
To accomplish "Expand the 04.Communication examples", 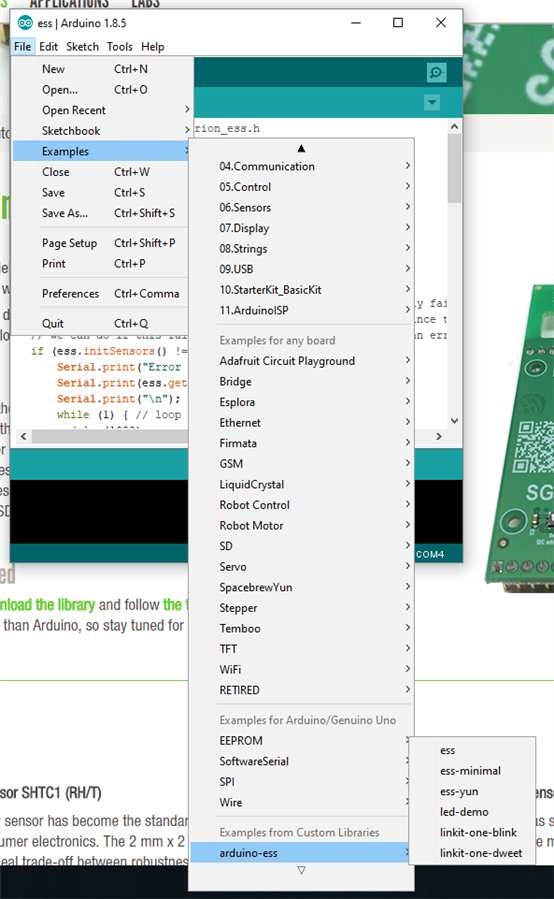I will click(301, 166).
